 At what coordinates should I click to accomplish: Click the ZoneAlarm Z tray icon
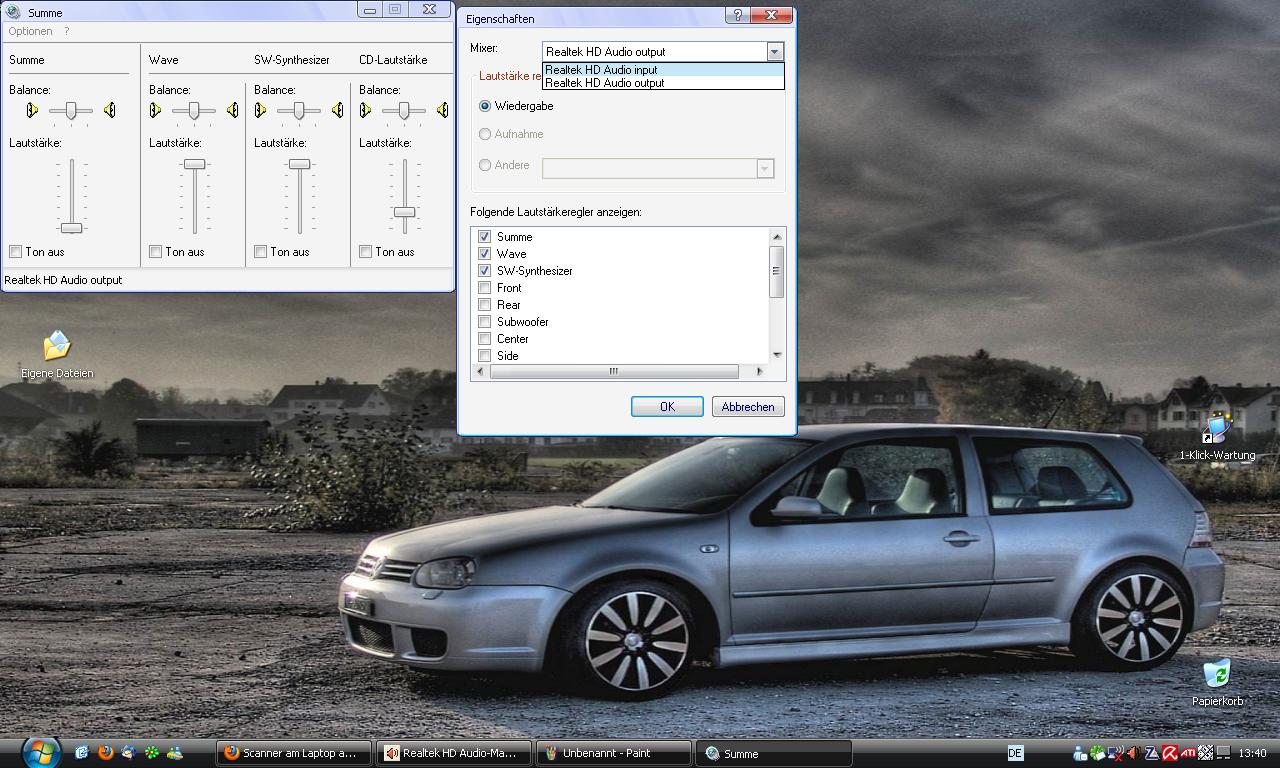(1152, 753)
